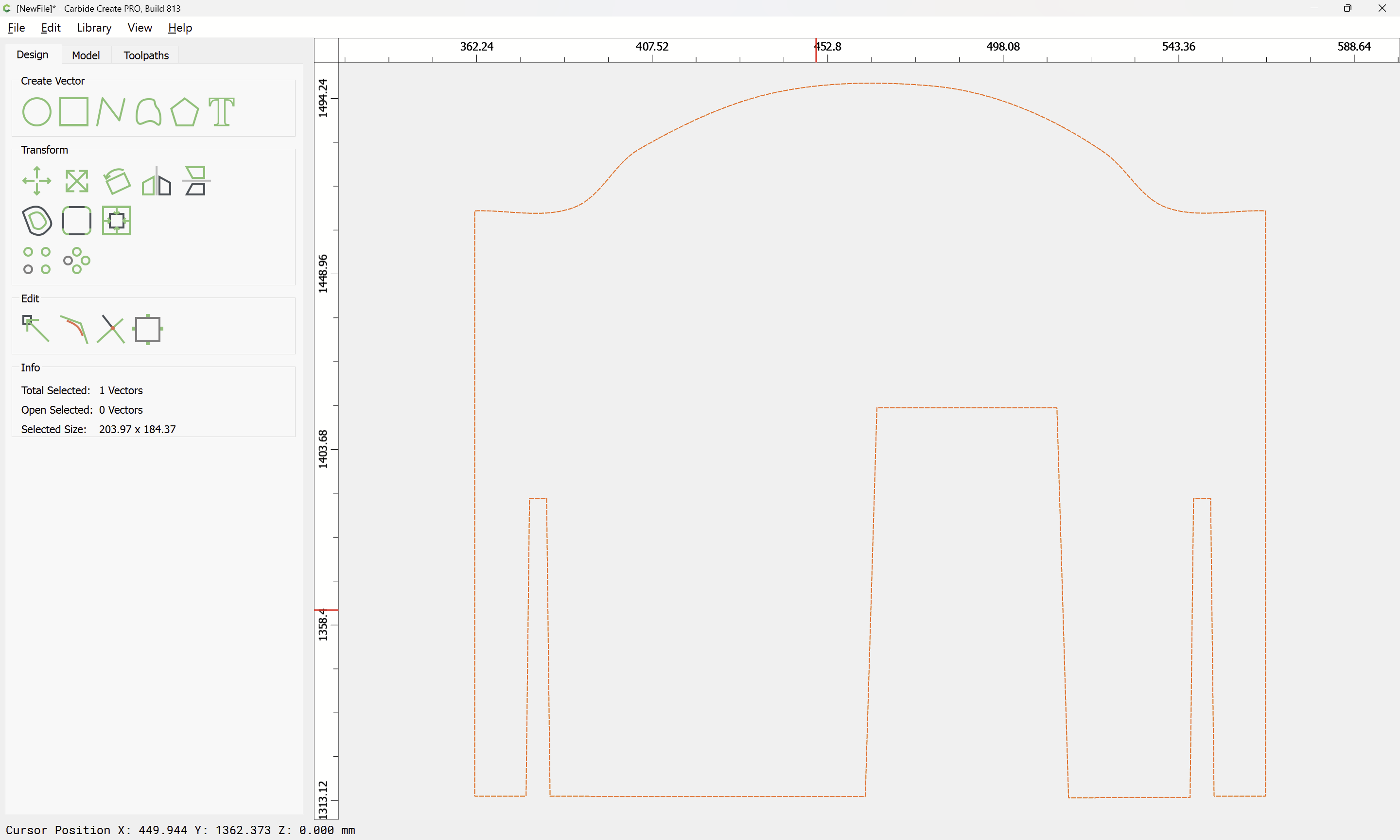Open the Scale transform tool

(76, 181)
